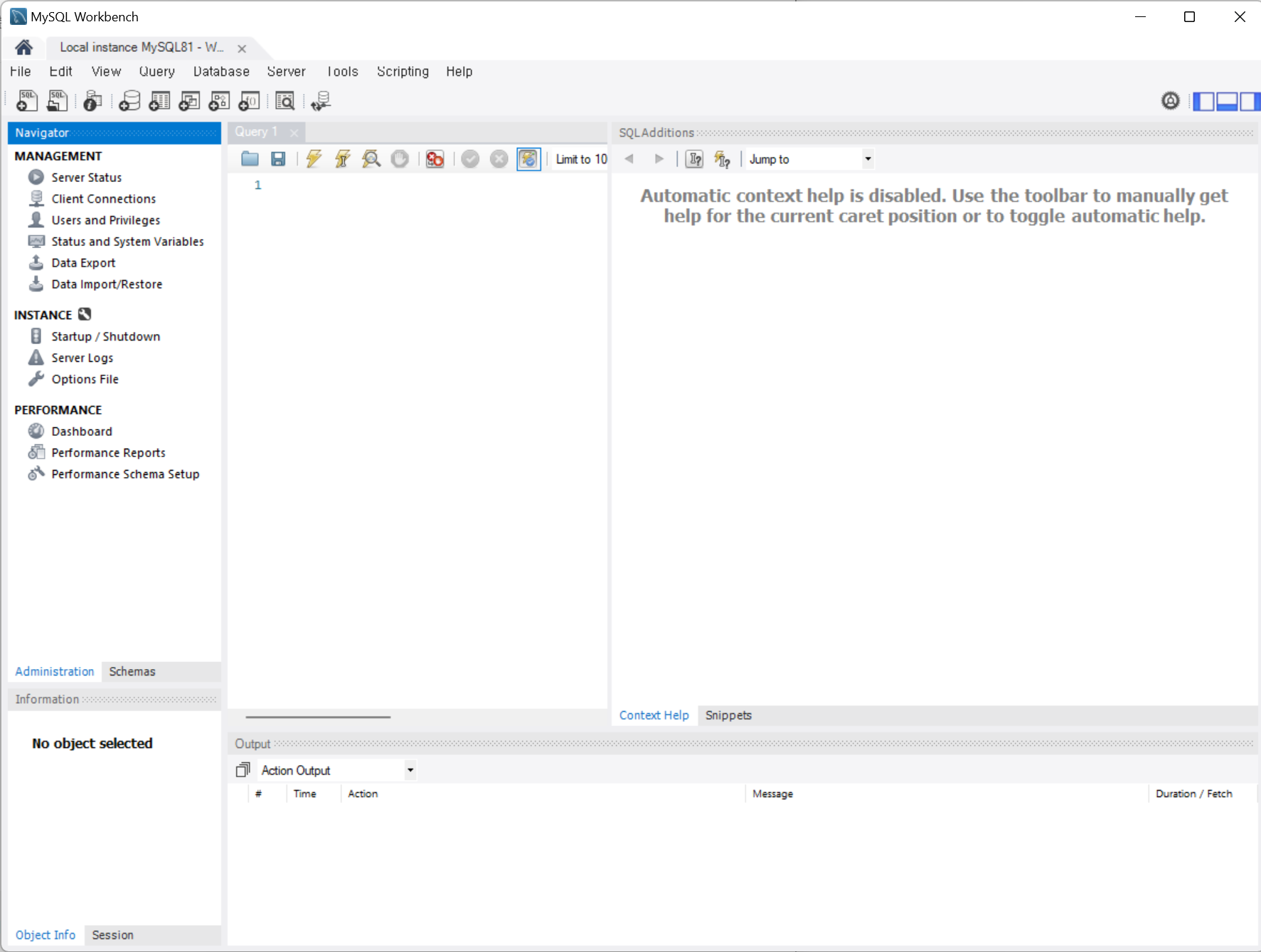Commit the current transaction icon
The height and width of the screenshot is (952, 1261).
pos(470,159)
